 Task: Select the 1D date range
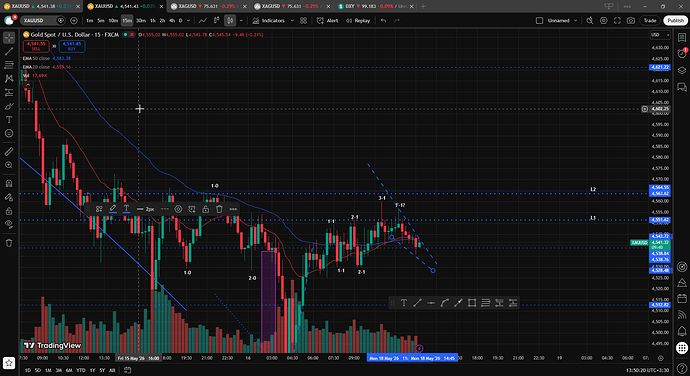pos(28,370)
